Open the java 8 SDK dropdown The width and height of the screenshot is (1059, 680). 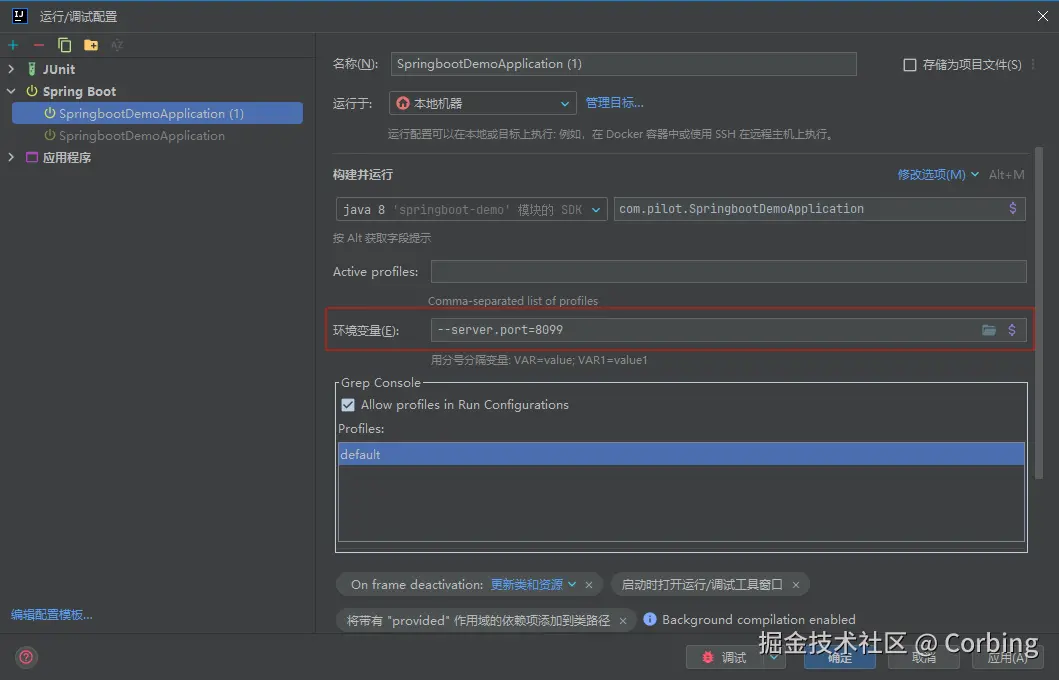click(471, 209)
